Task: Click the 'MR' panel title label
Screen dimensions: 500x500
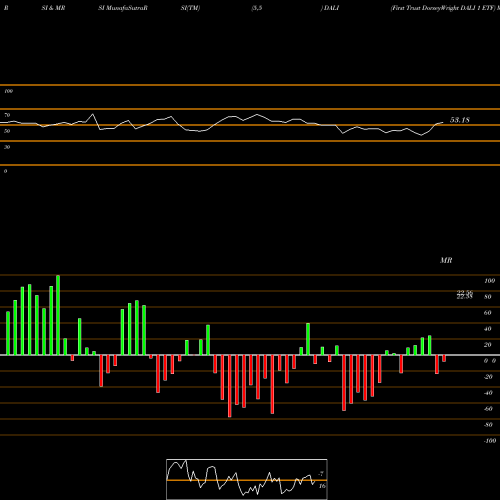Action: point(446,260)
